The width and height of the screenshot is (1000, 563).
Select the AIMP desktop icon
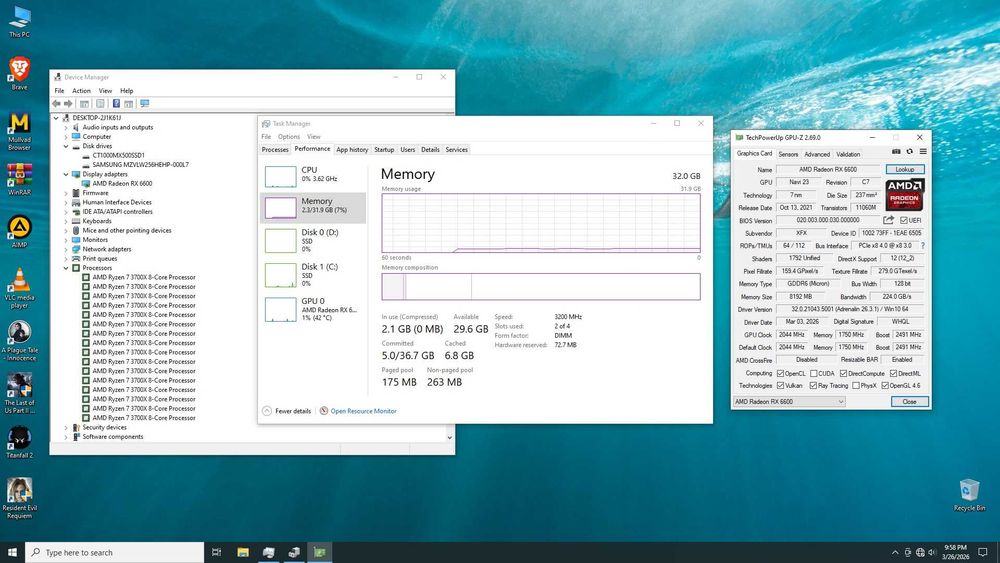coord(19,231)
